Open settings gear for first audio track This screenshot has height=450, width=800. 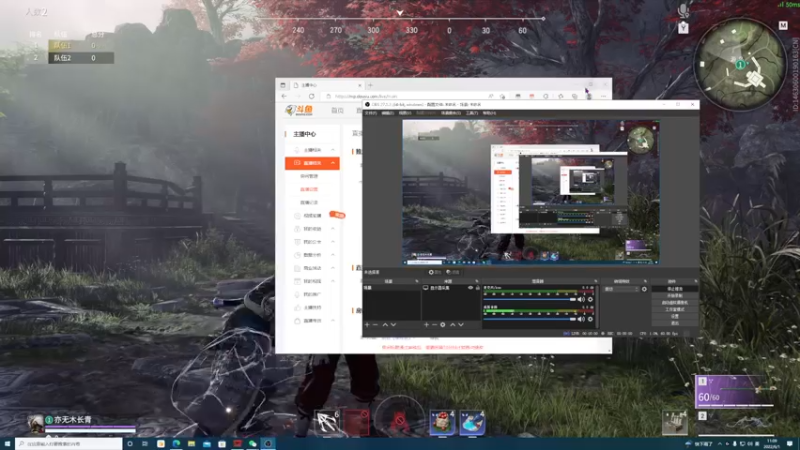tap(590, 299)
